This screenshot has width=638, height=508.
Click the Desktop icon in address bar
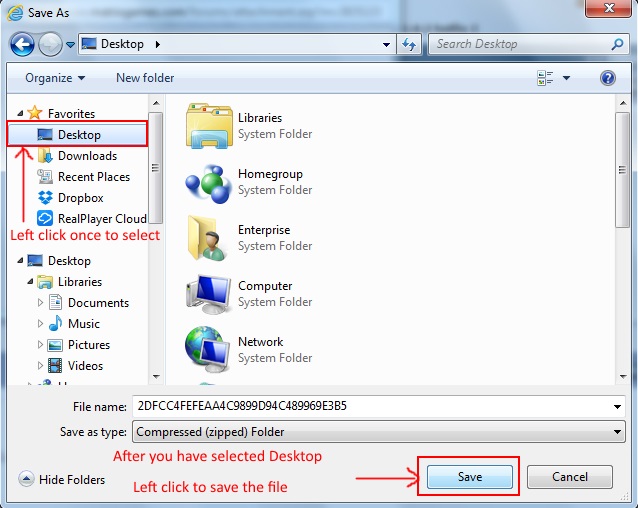(89, 44)
